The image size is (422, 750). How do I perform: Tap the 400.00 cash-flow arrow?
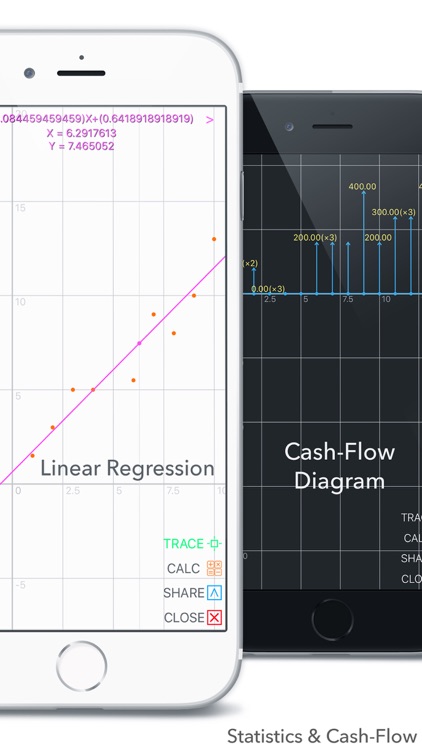tap(364, 242)
